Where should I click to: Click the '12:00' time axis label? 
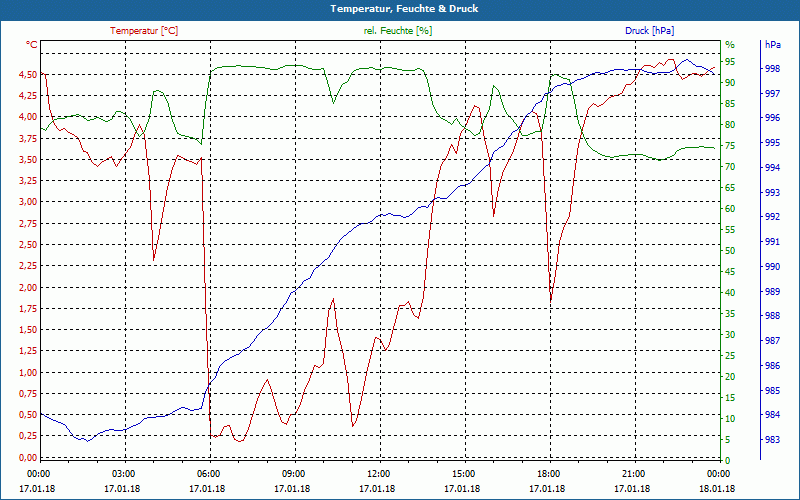[x=379, y=473]
